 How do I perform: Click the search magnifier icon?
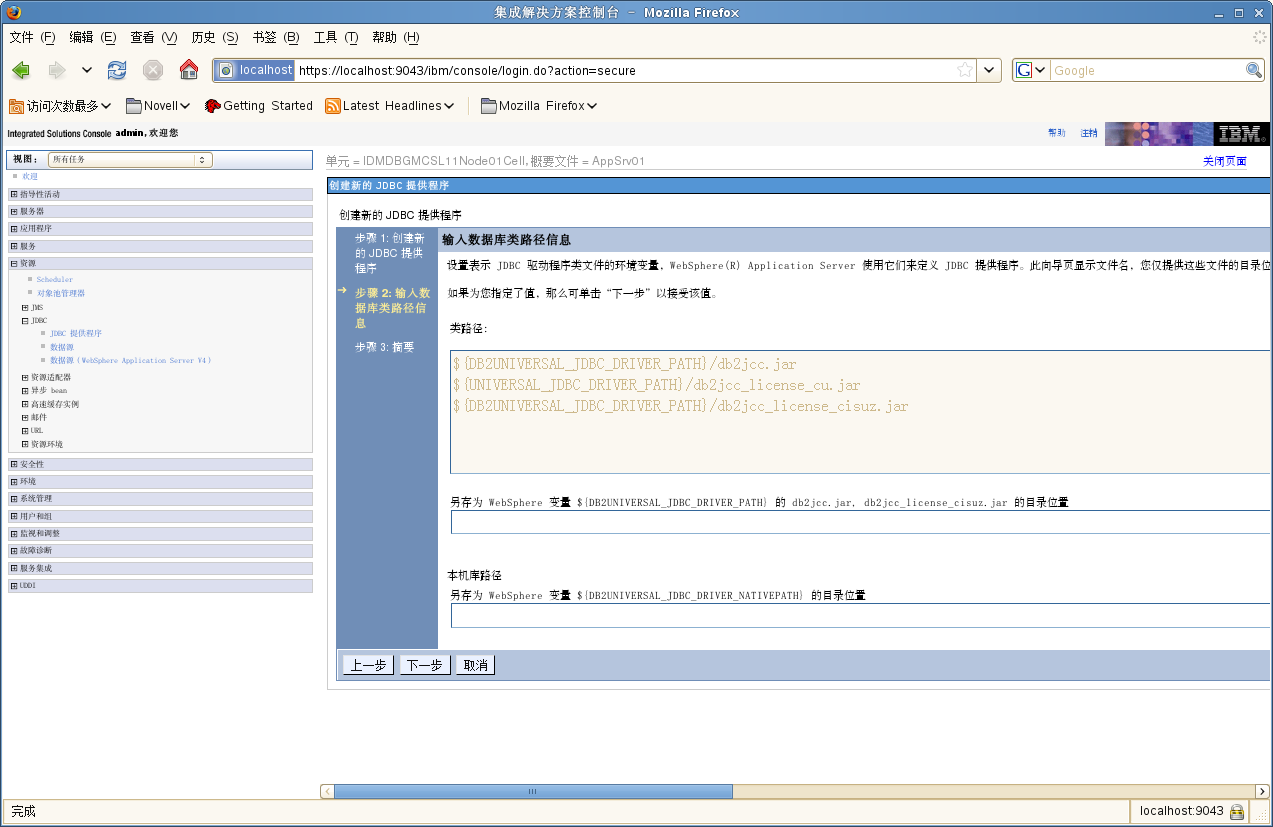(x=1254, y=70)
